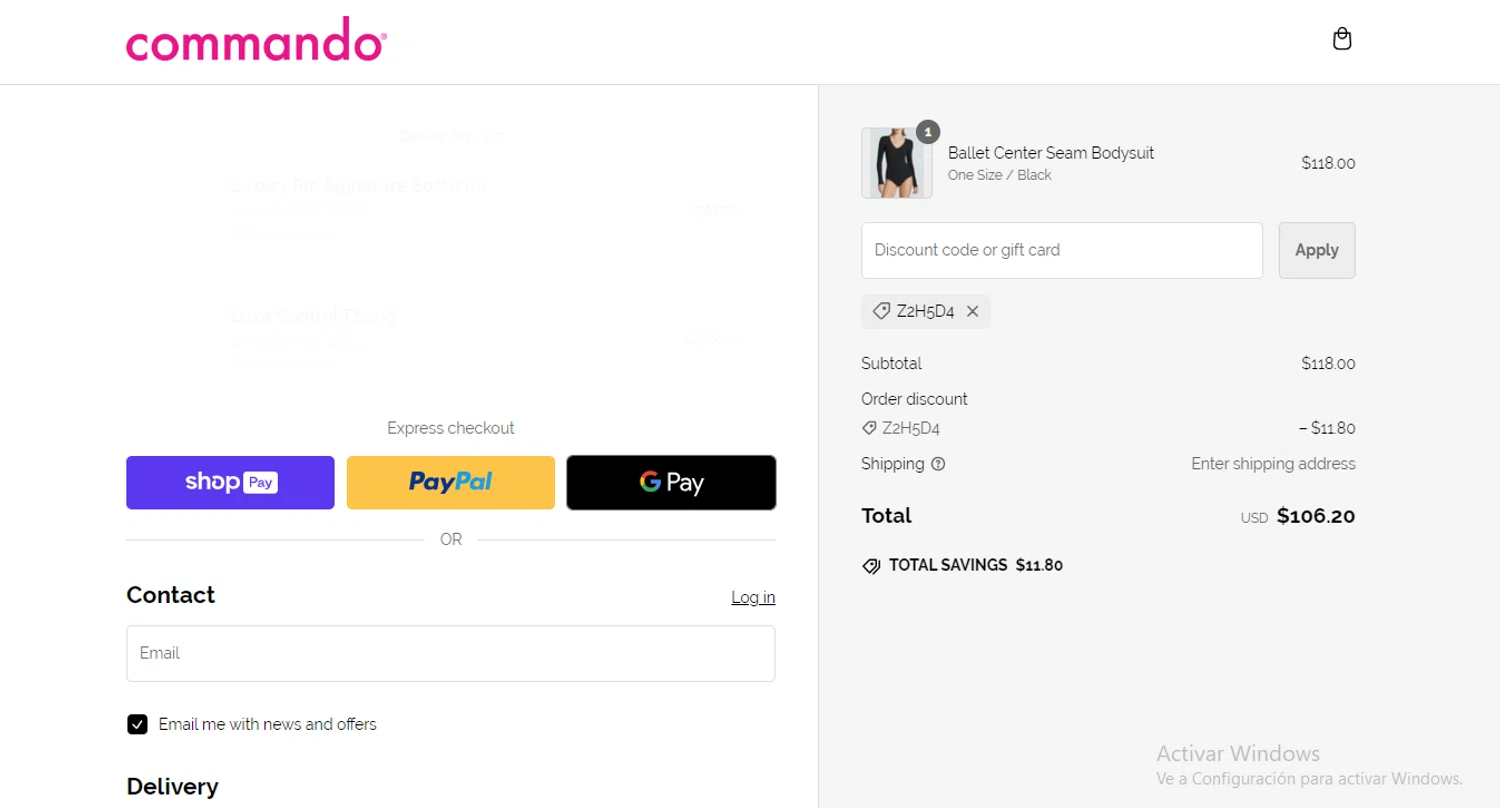Screen dimensions: 1500x808
Task: Click Ballet Center Seam Bodysuit product name
Action: tap(1050, 153)
